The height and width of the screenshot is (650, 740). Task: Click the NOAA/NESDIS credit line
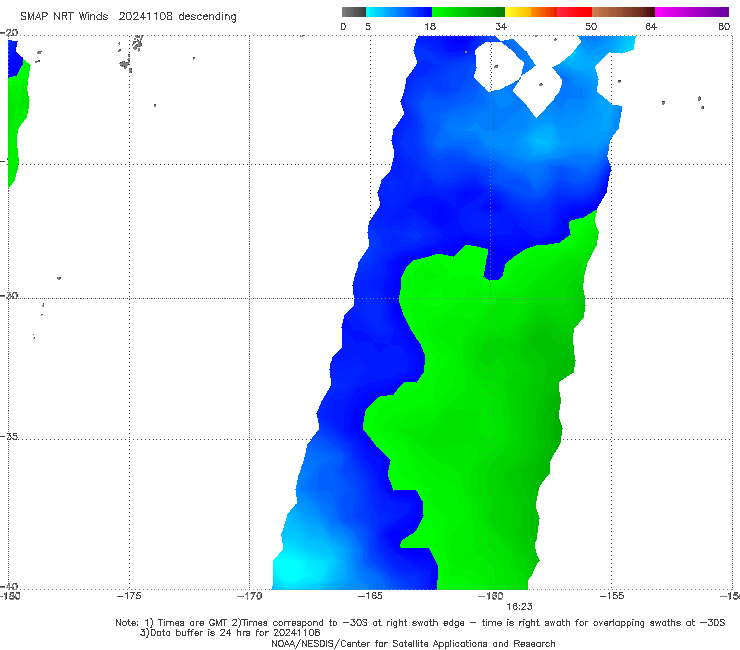click(413, 644)
